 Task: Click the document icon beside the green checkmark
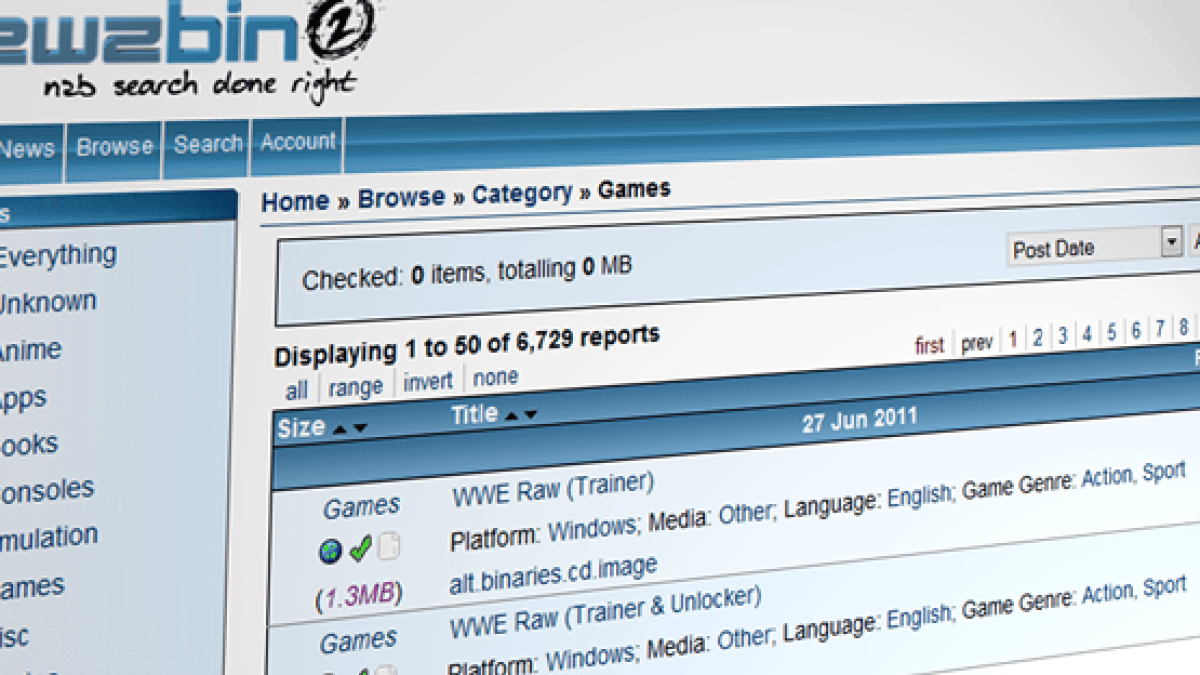[x=389, y=545]
